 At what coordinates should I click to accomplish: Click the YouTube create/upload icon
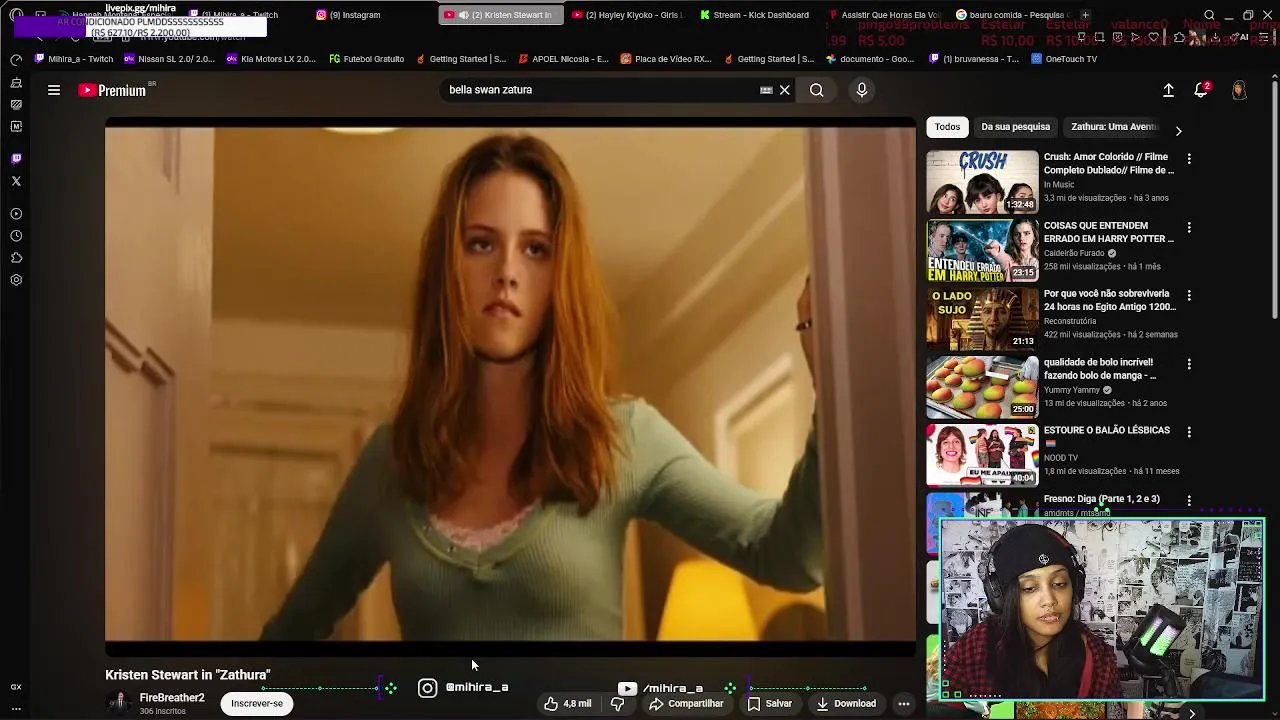[1168, 90]
